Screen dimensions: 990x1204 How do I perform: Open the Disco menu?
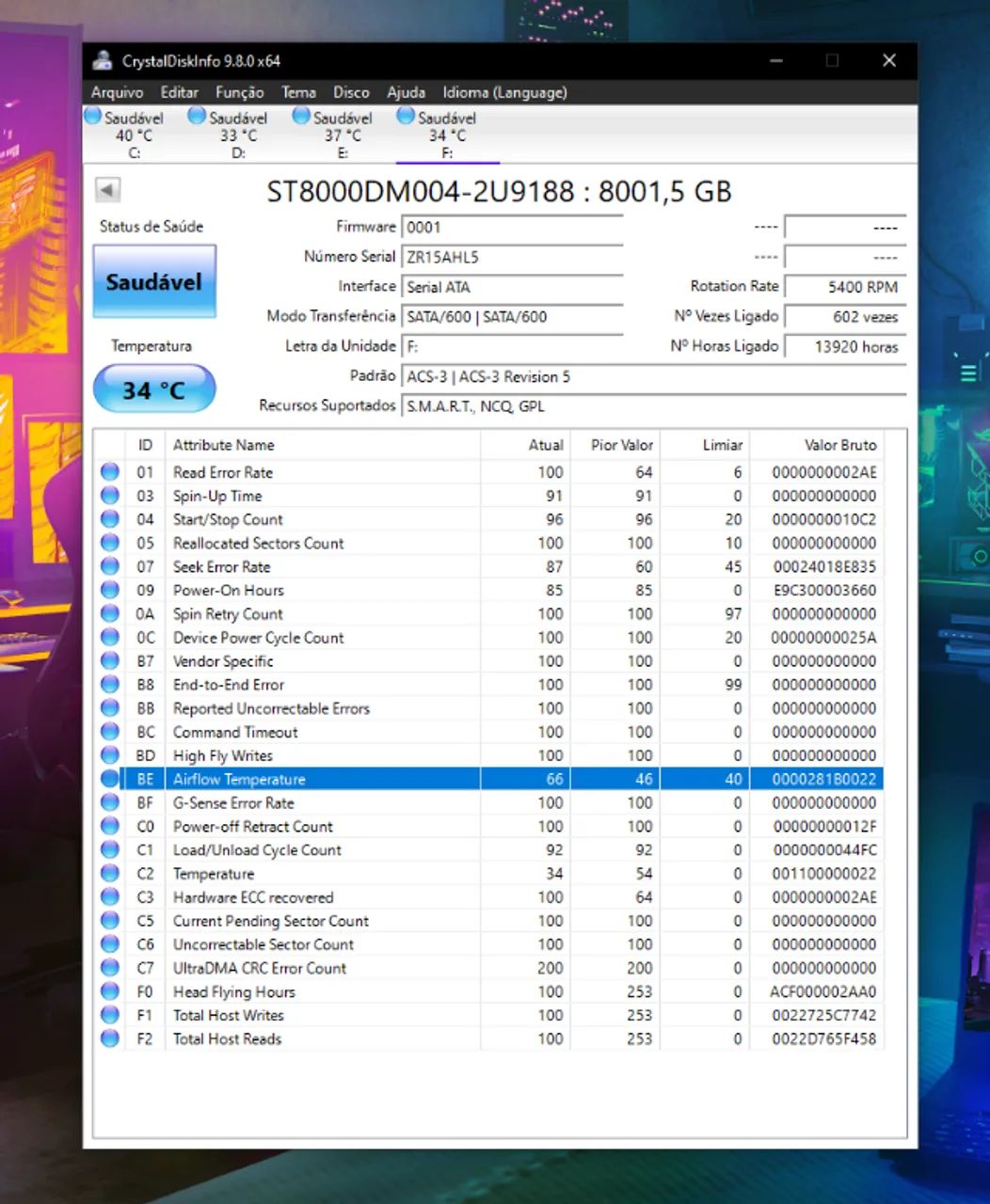click(351, 92)
